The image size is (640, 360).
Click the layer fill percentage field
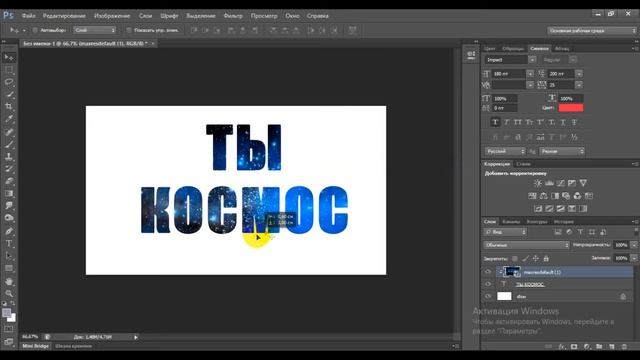click(x=621, y=258)
